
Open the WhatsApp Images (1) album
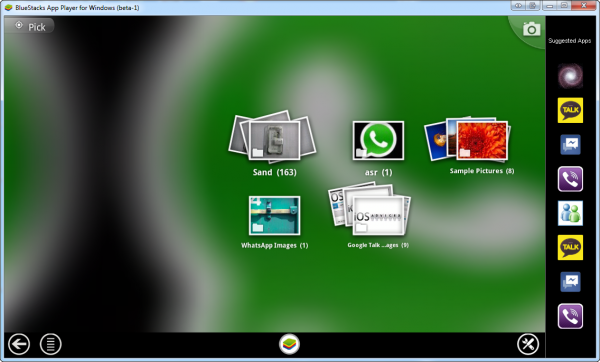point(274,222)
